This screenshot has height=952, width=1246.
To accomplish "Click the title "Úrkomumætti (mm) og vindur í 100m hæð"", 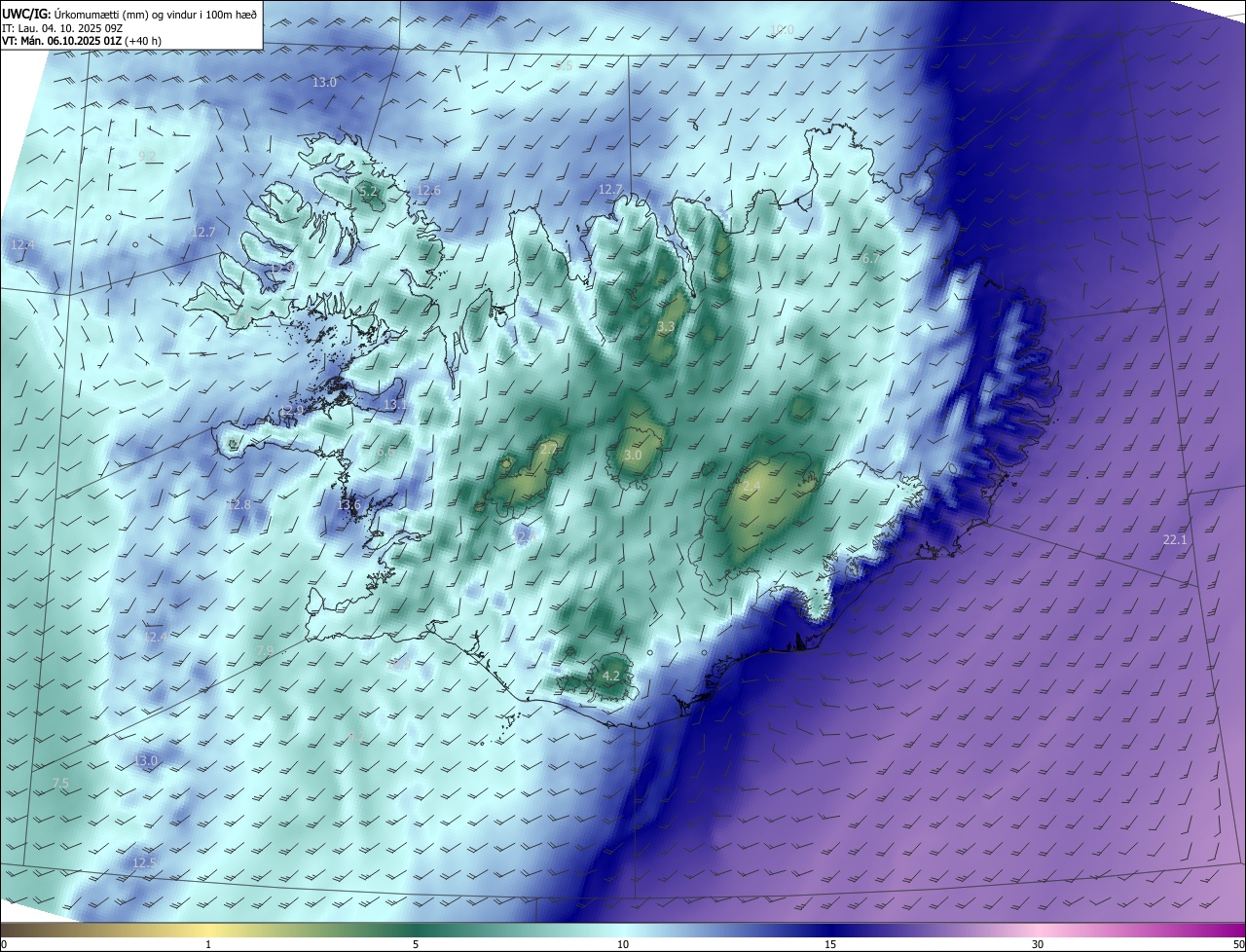I will tap(156, 13).
